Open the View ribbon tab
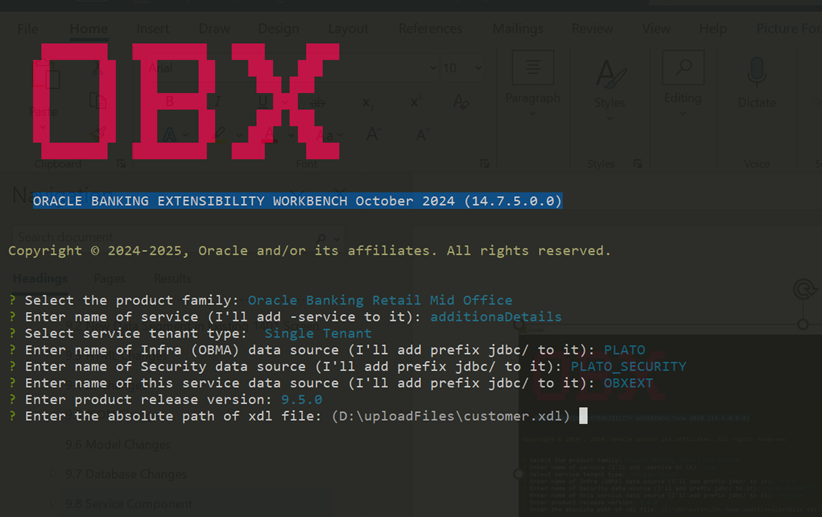This screenshot has width=822, height=517. tap(656, 29)
